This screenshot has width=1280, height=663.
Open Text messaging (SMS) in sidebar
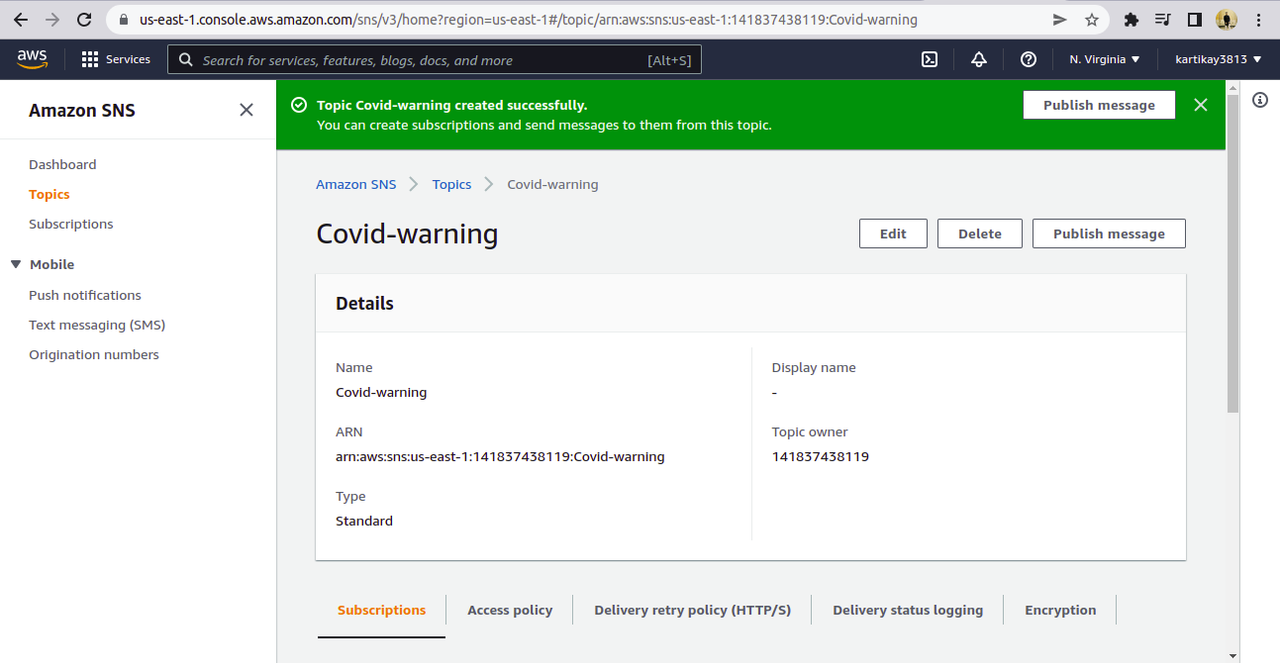[x=97, y=325]
